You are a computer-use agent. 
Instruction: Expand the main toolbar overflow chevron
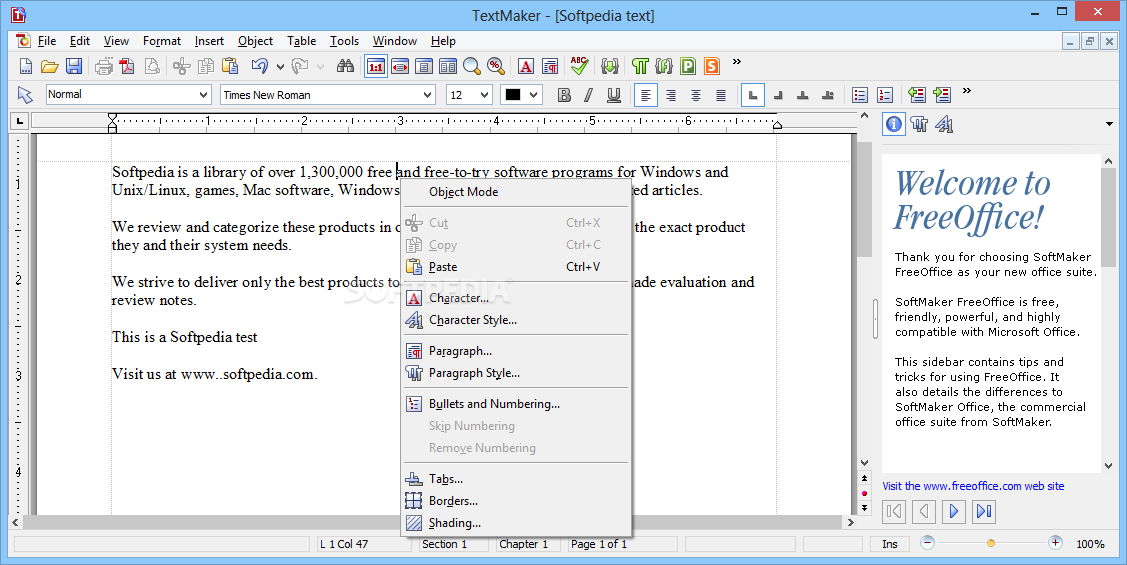click(737, 62)
